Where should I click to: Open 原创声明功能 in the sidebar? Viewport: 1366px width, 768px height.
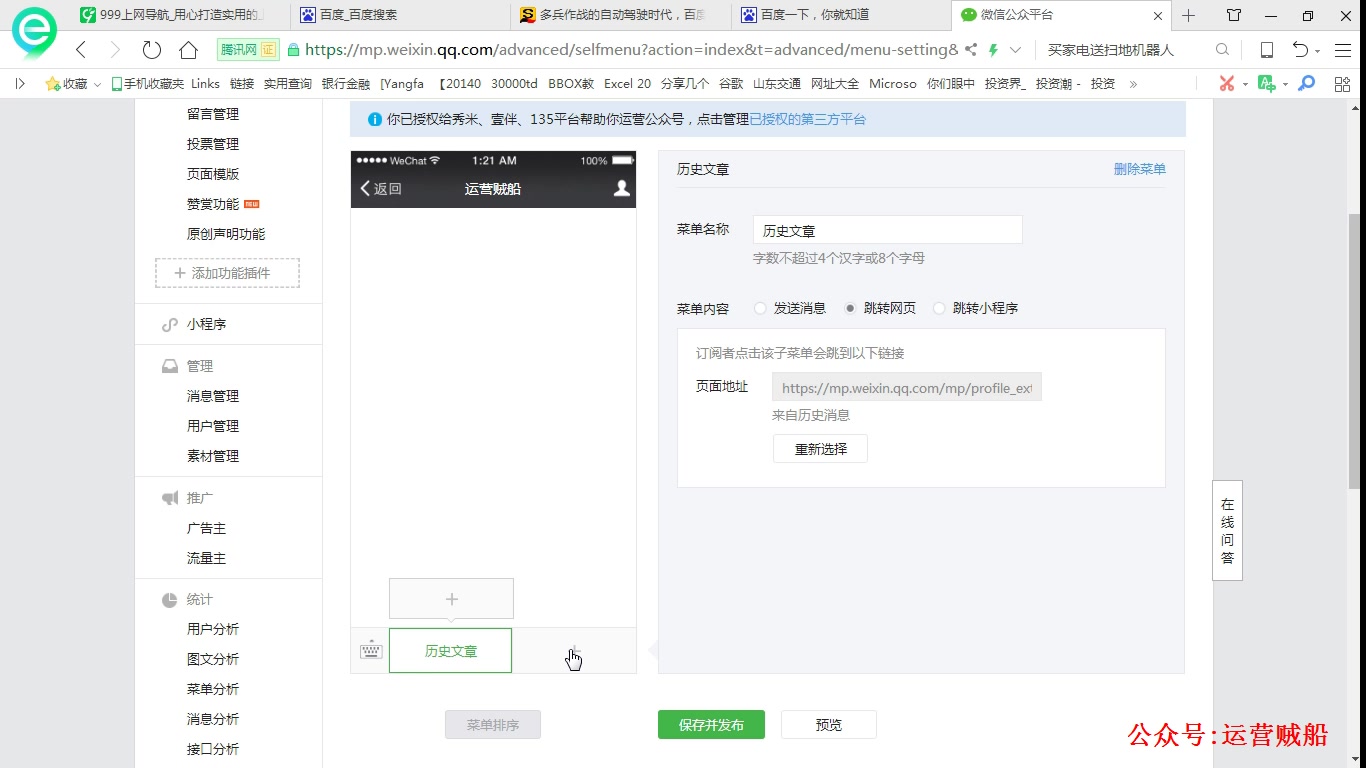(x=226, y=234)
